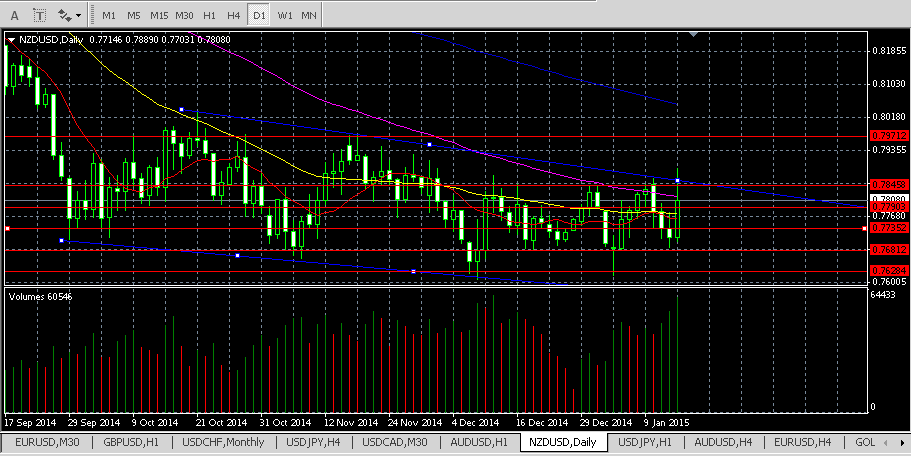The width and height of the screenshot is (911, 456).
Task: Select the Text Label tool (T icon)
Action: [x=39, y=15]
